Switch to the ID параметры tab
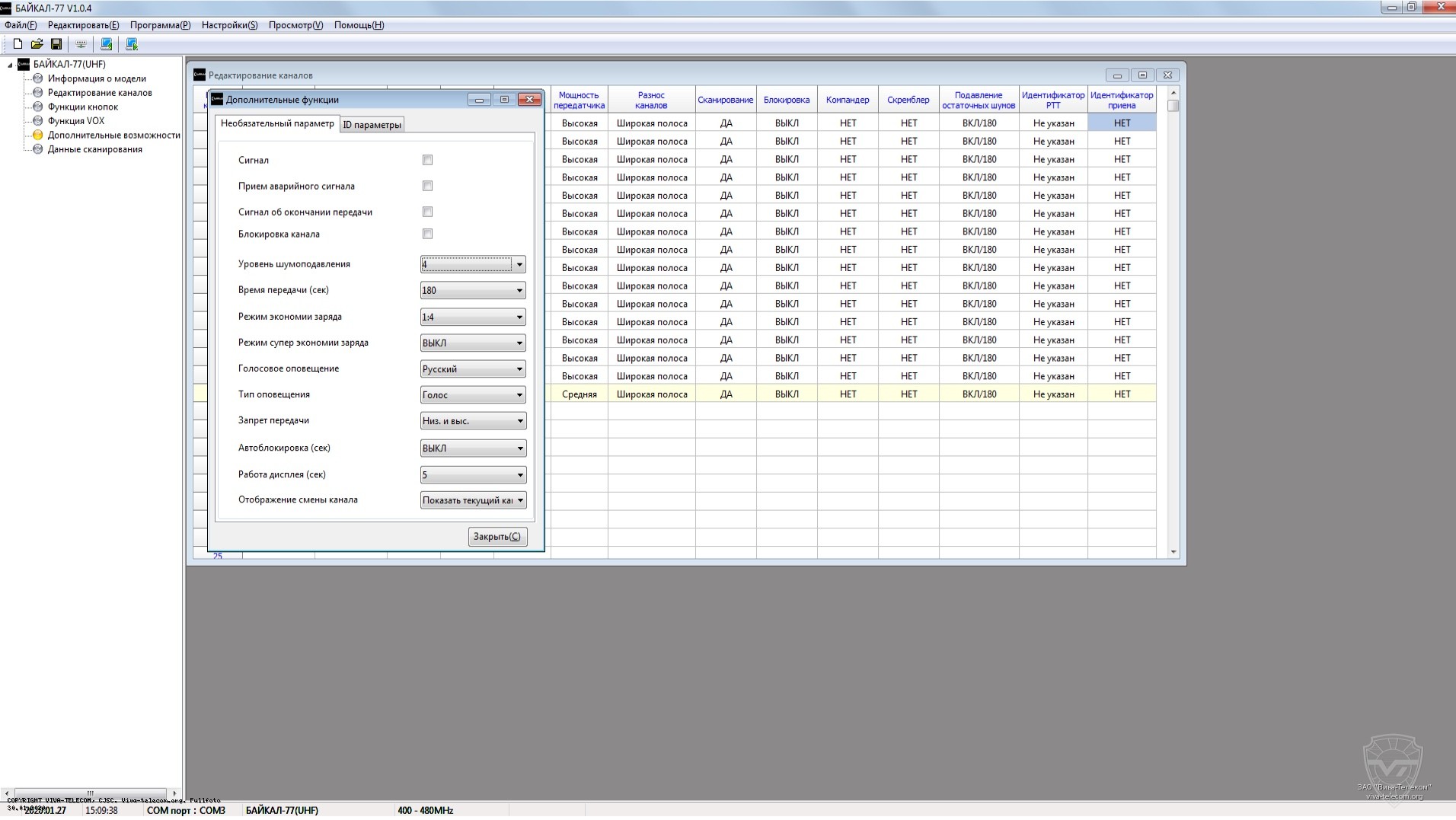Viewport: 1456px width, 820px height. [372, 125]
